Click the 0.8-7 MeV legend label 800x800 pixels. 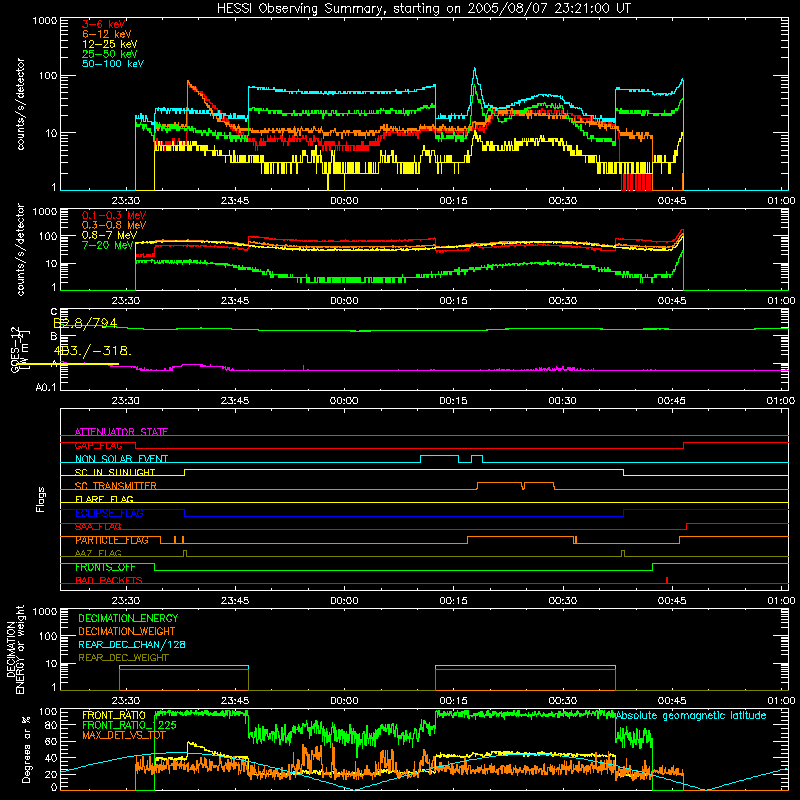(x=110, y=235)
